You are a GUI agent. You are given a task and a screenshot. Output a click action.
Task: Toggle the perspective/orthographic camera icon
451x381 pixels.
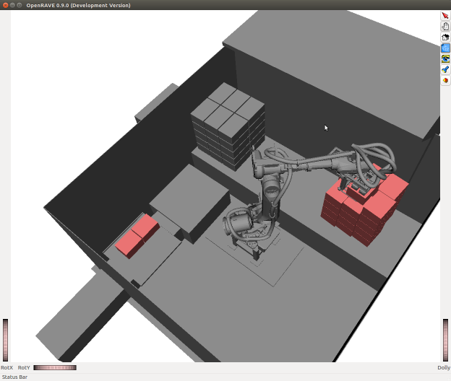[x=445, y=80]
